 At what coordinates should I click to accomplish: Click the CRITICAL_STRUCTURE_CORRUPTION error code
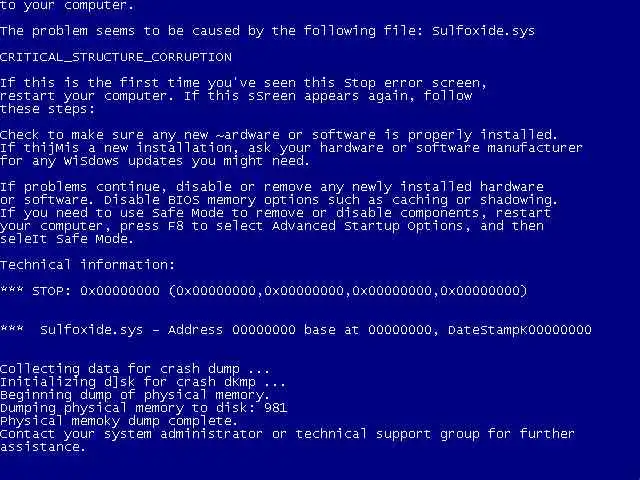click(116, 57)
